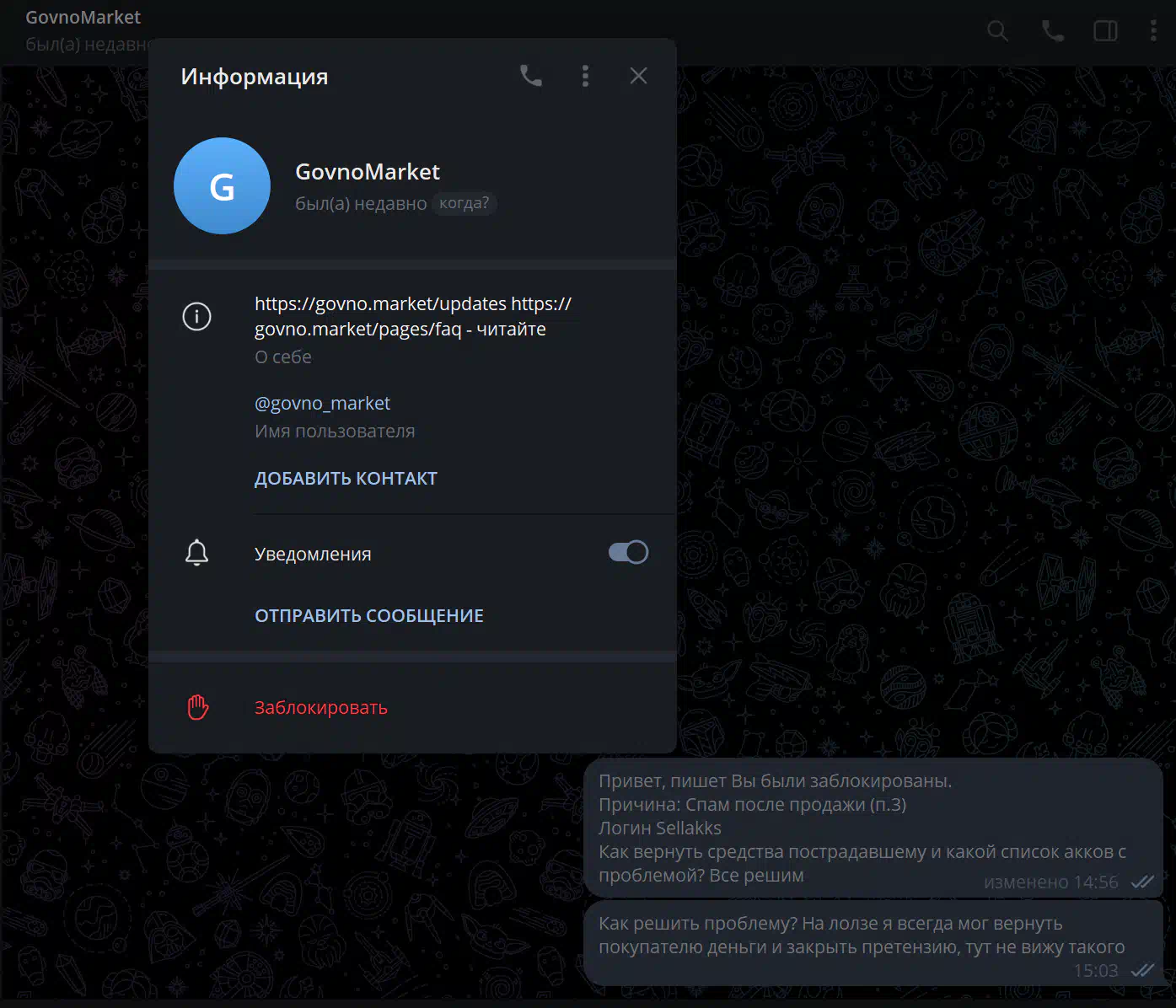Click the "Уведомления" label
This screenshot has height=1008, width=1176.
coord(313,555)
